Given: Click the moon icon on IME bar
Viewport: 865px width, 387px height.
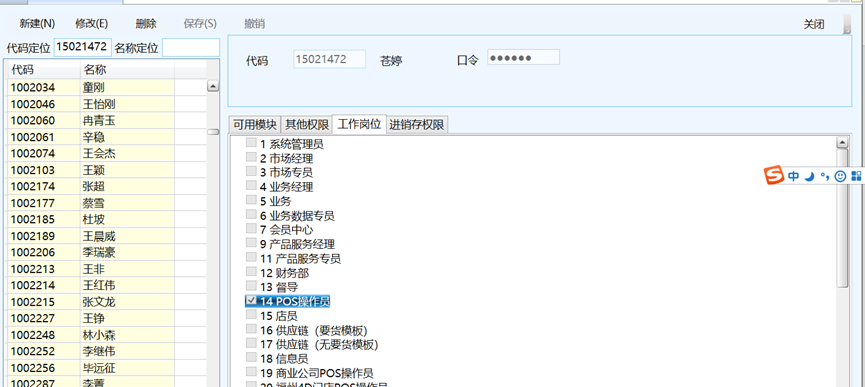Looking at the screenshot, I should pyautogui.click(x=809, y=176).
